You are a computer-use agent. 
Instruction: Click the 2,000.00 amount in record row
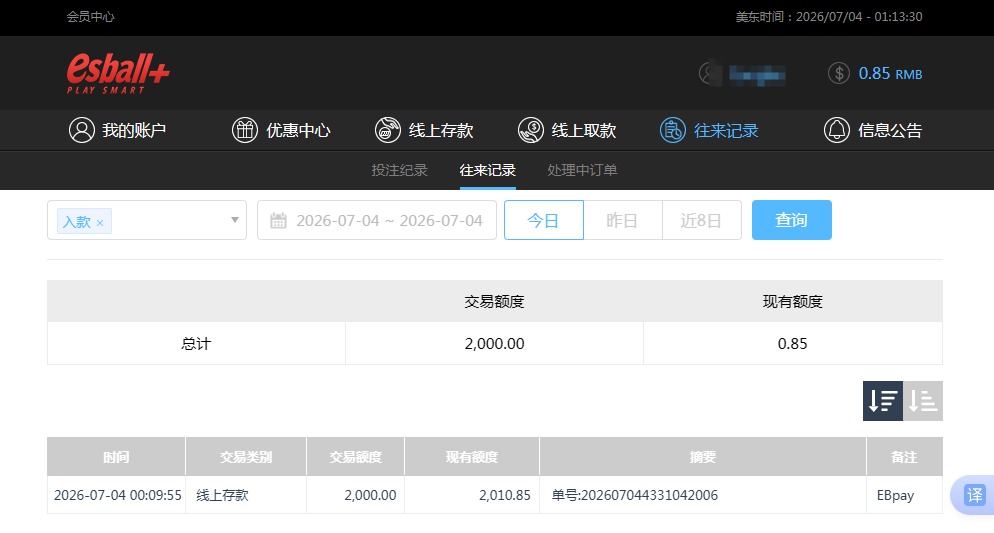[x=370, y=495]
